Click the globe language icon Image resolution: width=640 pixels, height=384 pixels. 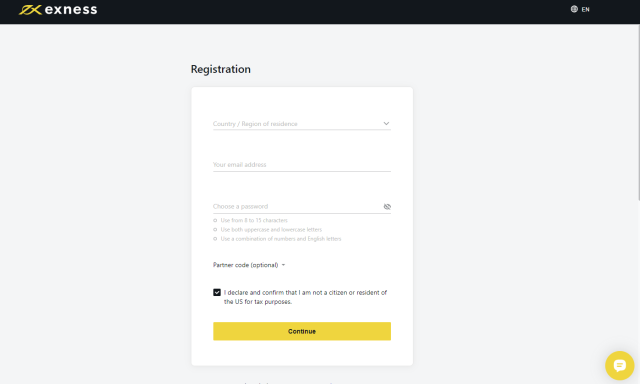click(574, 9)
